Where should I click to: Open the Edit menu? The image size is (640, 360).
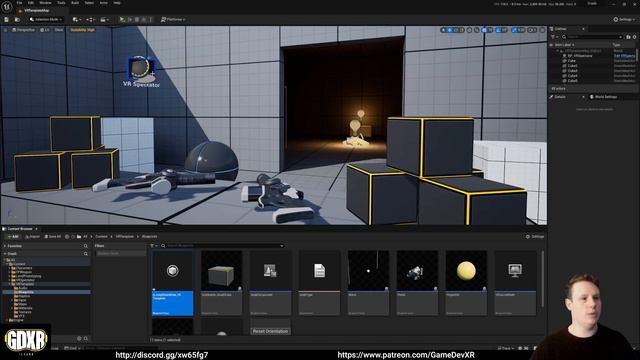pyautogui.click(x=31, y=3)
